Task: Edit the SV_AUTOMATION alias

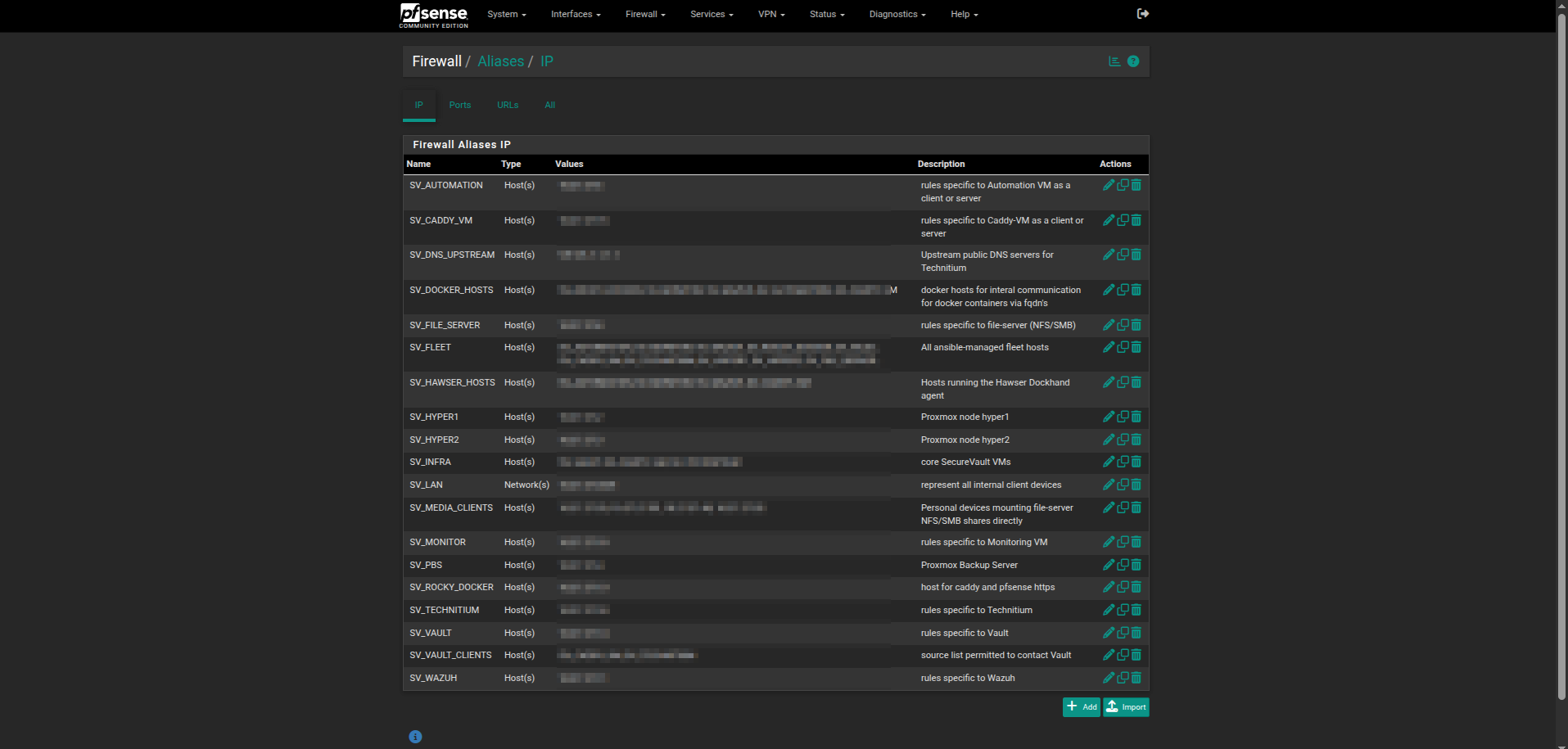Action: click(1109, 185)
